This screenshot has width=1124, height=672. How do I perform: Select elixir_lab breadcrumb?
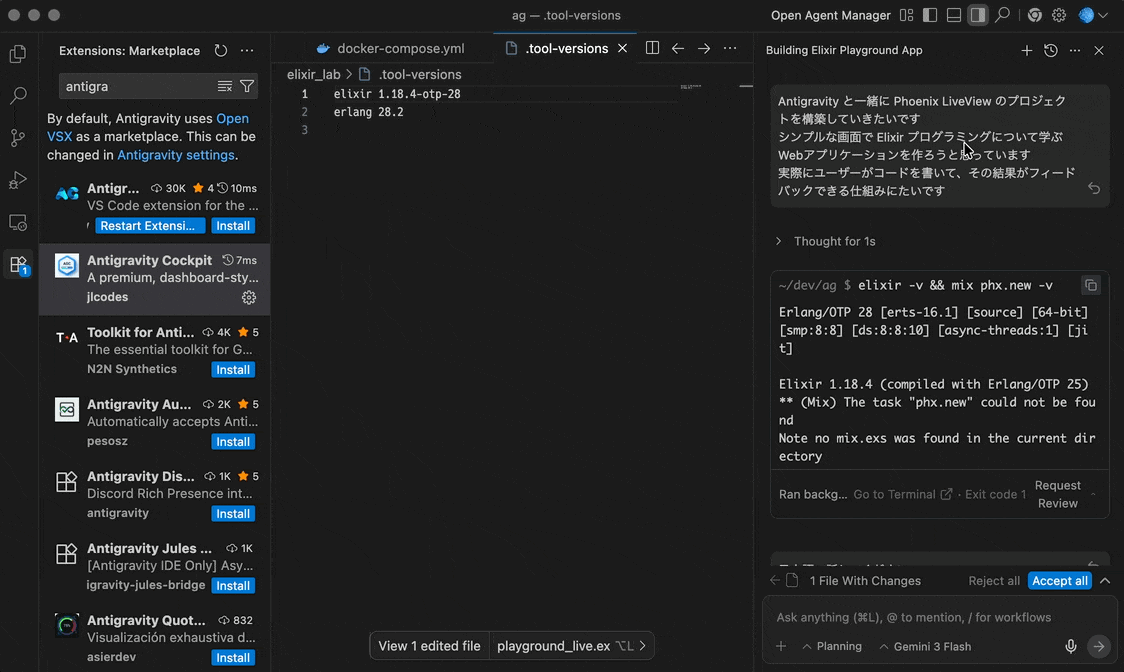coord(313,75)
